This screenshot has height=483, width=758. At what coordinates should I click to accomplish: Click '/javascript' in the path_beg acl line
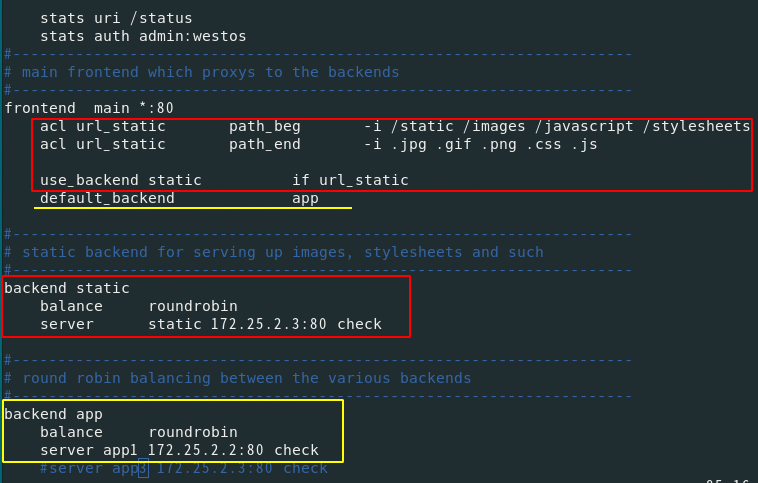[x=584, y=127]
